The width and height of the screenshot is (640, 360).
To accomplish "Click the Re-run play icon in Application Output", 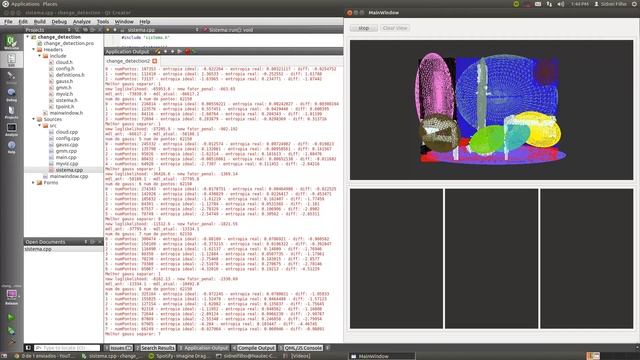I will tap(180, 51).
